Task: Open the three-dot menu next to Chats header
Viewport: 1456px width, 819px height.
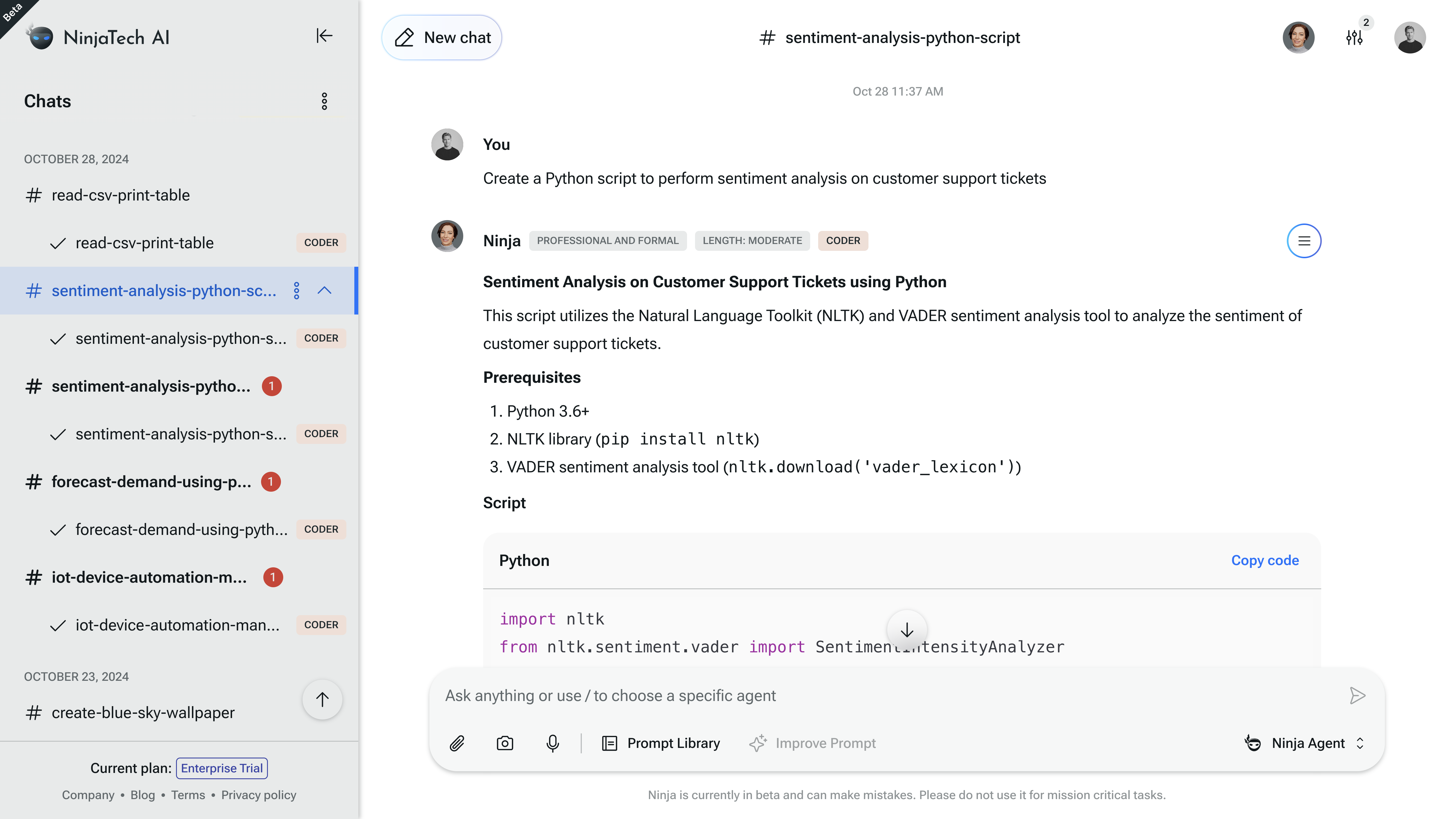Action: [x=324, y=101]
